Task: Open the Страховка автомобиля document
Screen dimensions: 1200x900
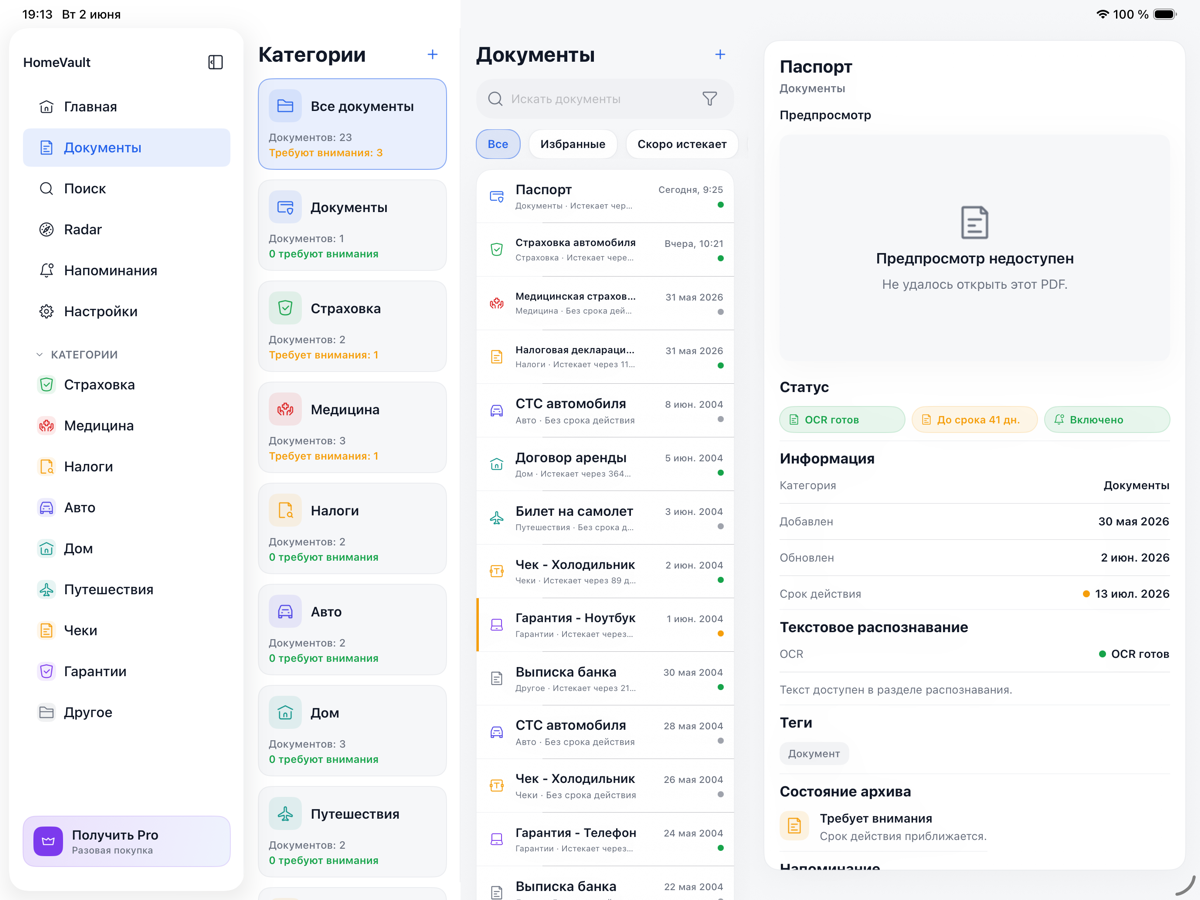Action: (605, 250)
